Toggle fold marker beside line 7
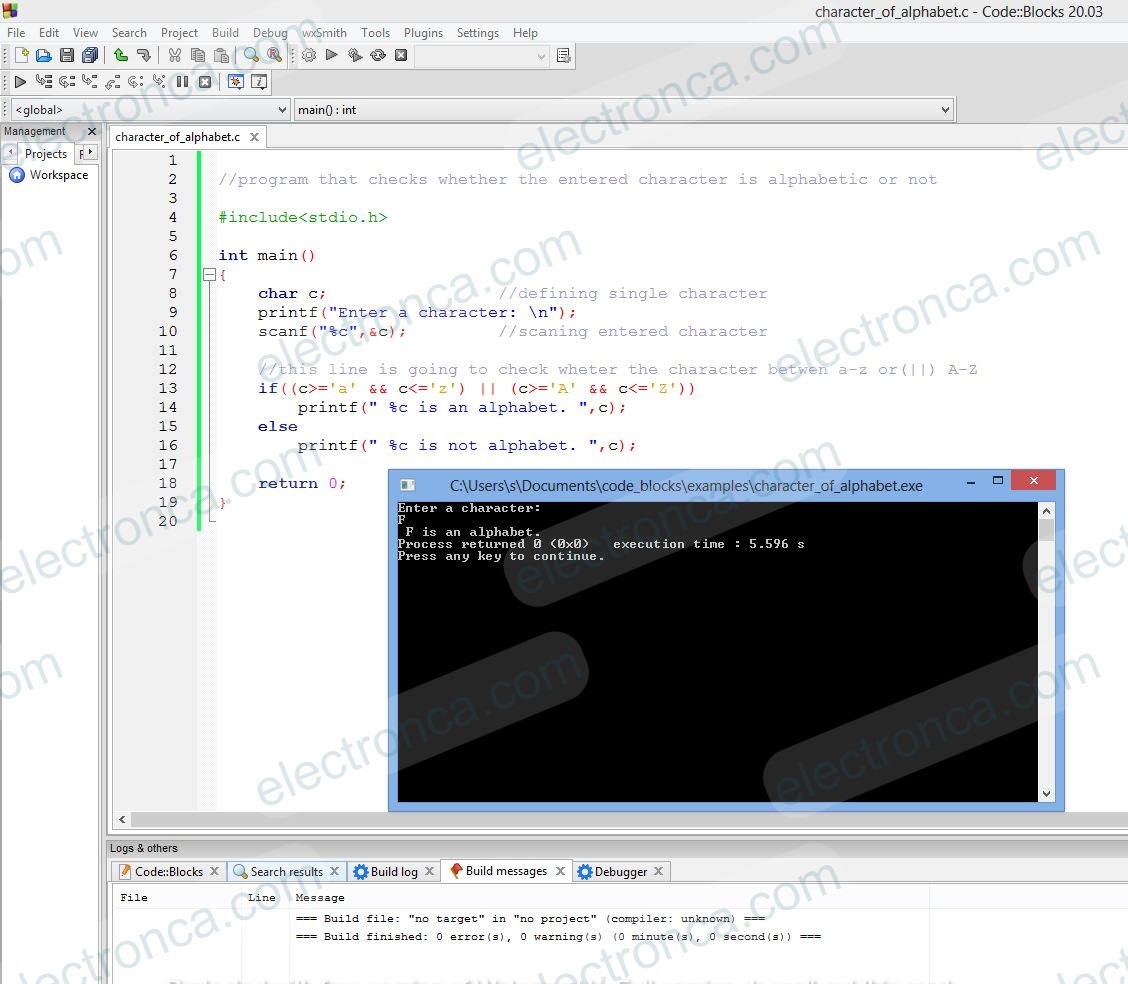Image resolution: width=1128 pixels, height=984 pixels. 209,275
